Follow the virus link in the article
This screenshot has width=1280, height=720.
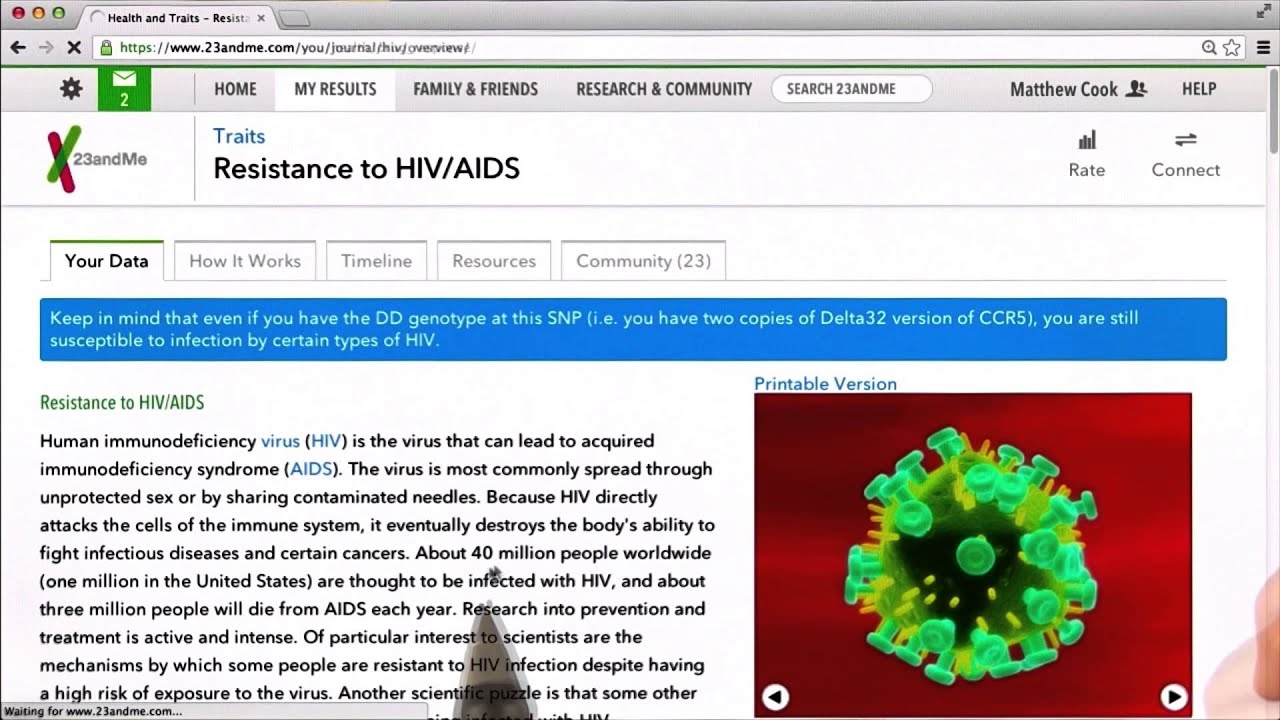[x=280, y=441]
